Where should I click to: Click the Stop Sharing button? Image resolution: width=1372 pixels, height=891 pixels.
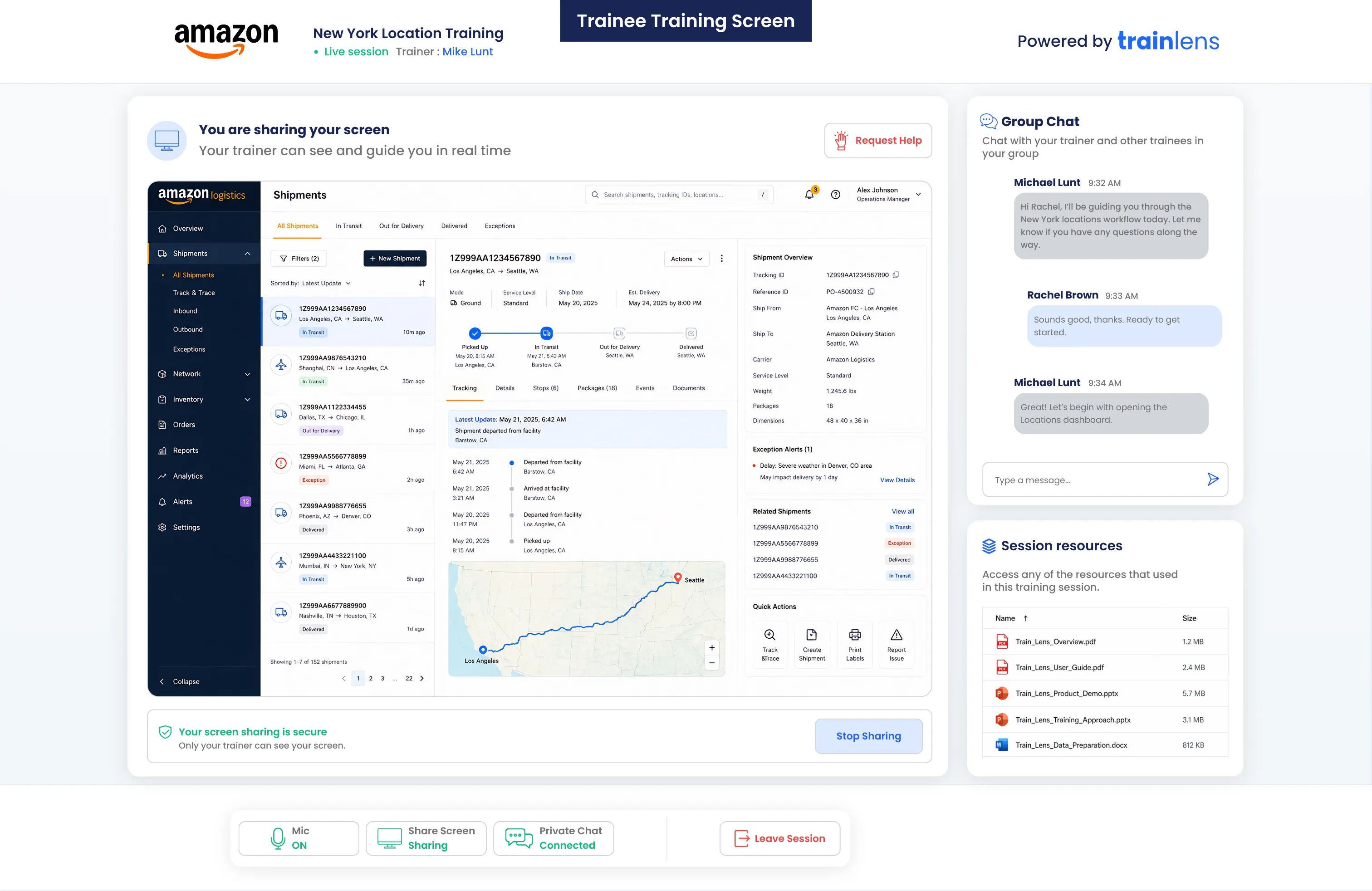[x=868, y=736]
